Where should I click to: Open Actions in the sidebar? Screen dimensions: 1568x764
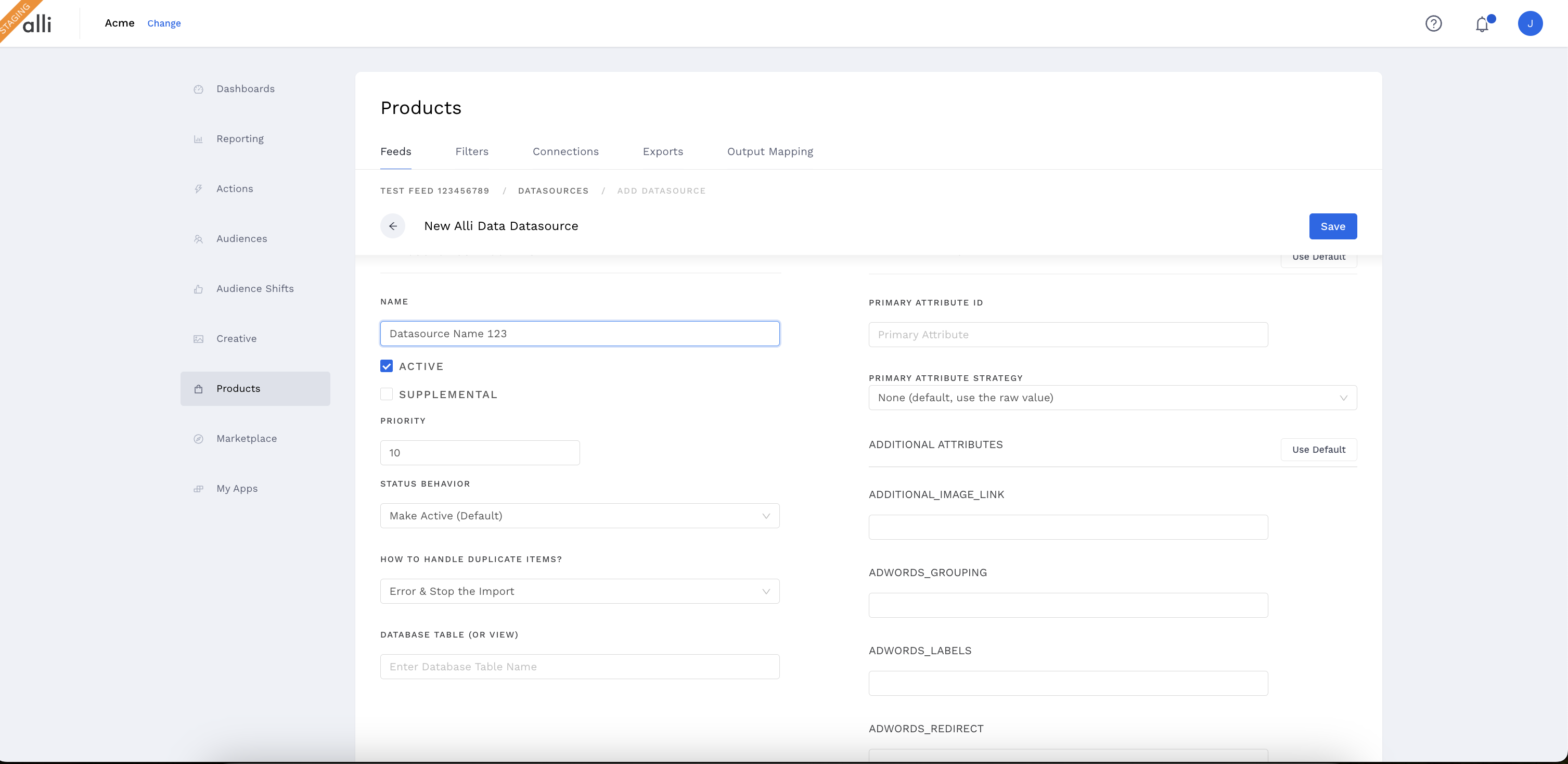coord(255,189)
